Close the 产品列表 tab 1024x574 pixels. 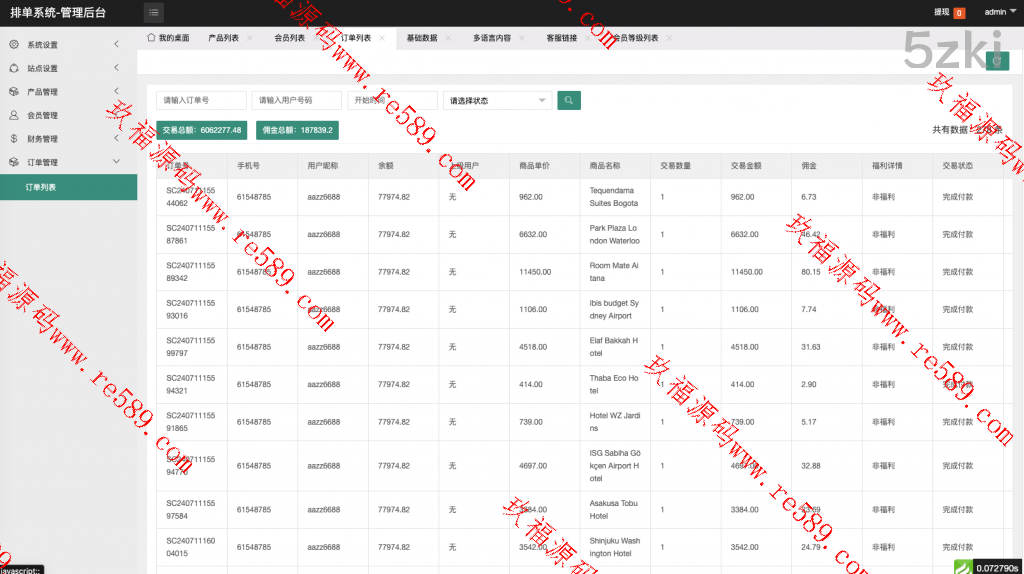tap(250, 38)
